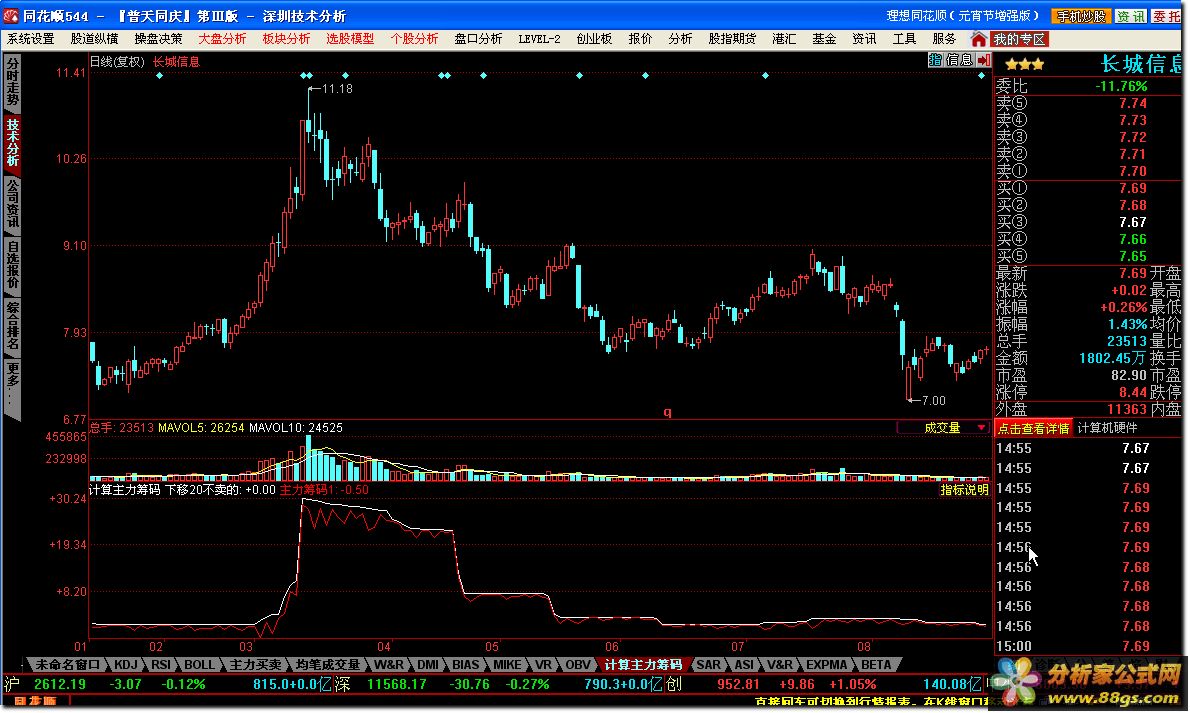Open LEVEL-2 menu
Viewport: 1190px width, 713px height.
[x=539, y=39]
